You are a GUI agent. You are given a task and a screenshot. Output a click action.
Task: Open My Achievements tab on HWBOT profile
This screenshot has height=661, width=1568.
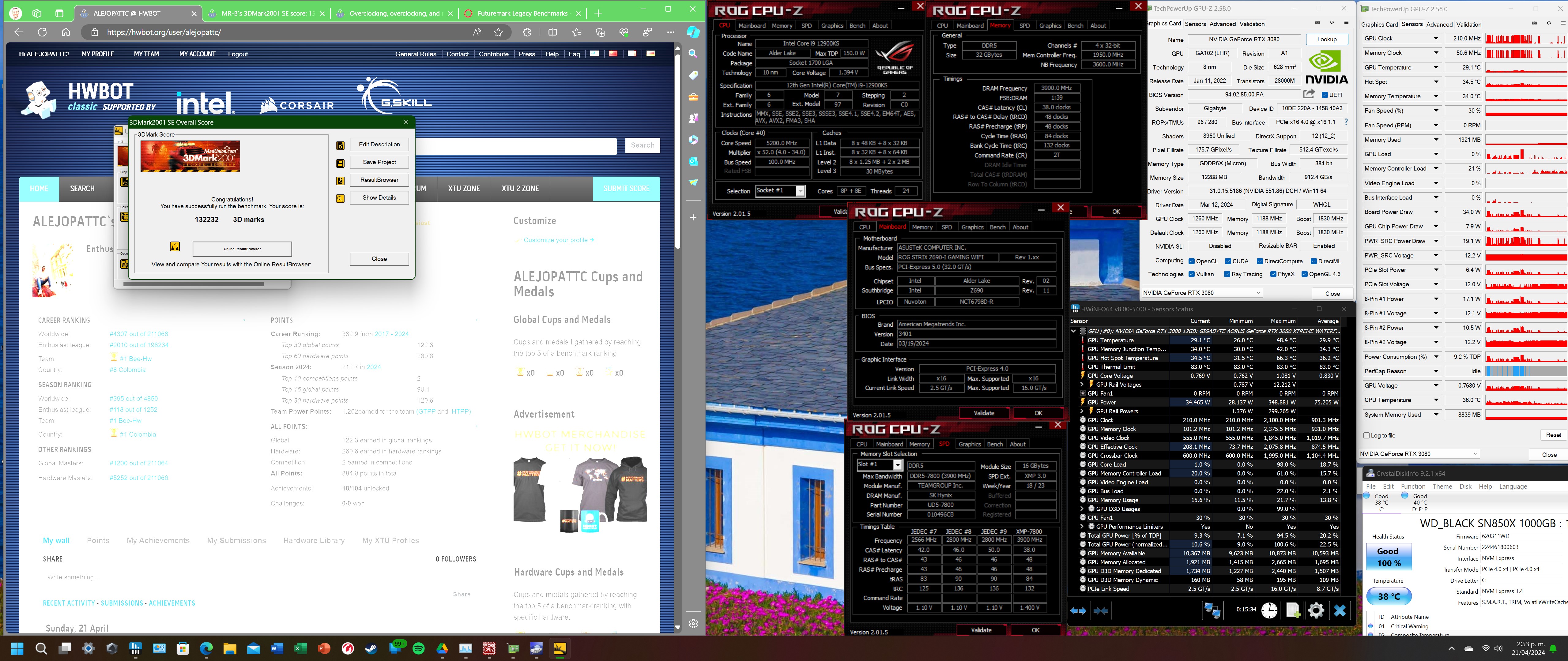coord(158,540)
